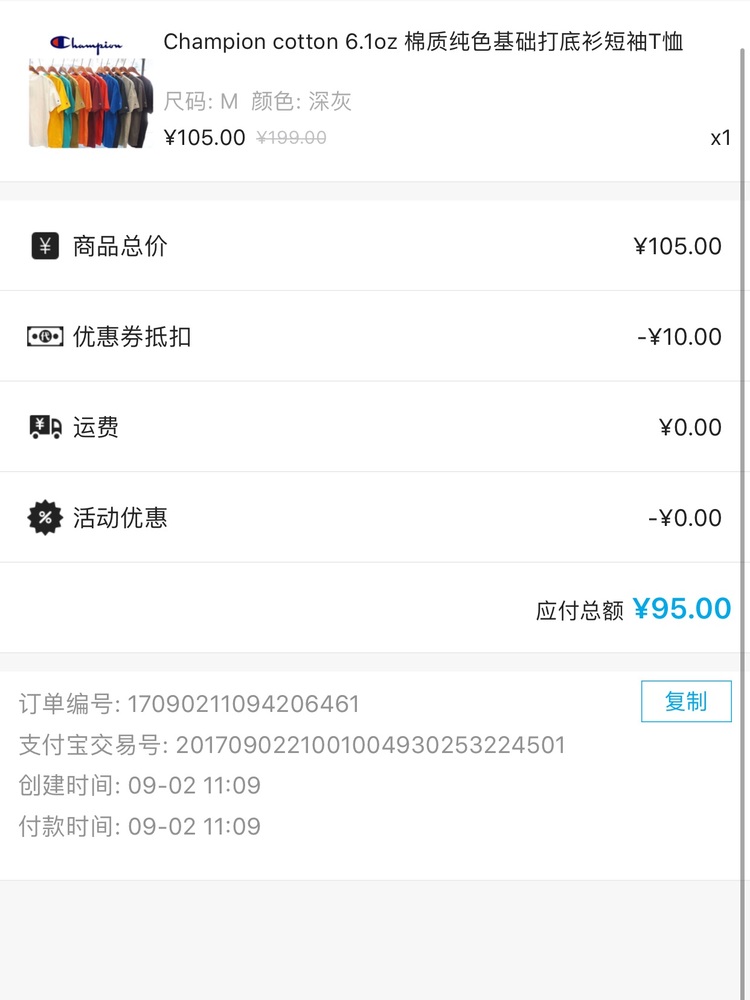Click the coupon discount -¥10.00 amount

679,336
